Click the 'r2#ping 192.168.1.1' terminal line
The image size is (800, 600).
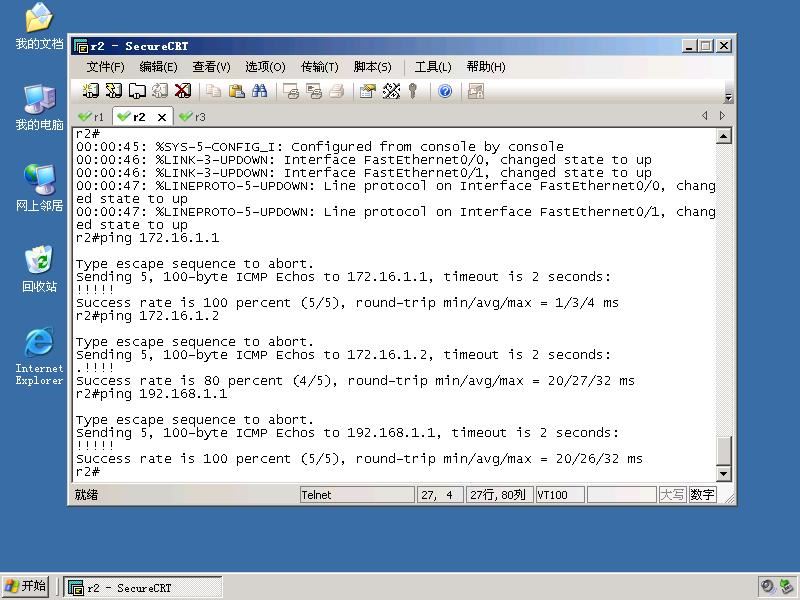[152, 394]
